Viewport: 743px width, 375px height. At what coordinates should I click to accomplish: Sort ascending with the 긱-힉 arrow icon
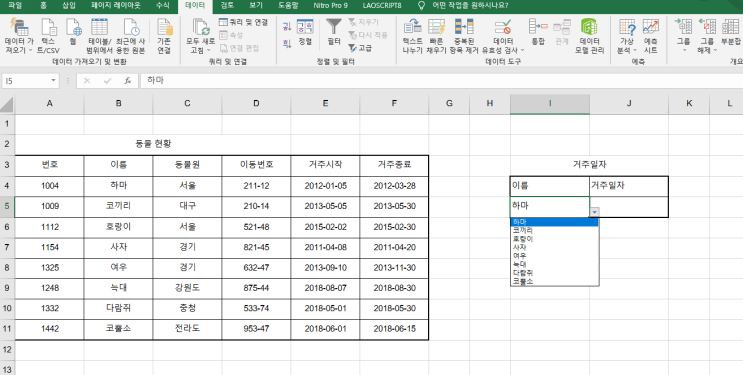coord(286,27)
